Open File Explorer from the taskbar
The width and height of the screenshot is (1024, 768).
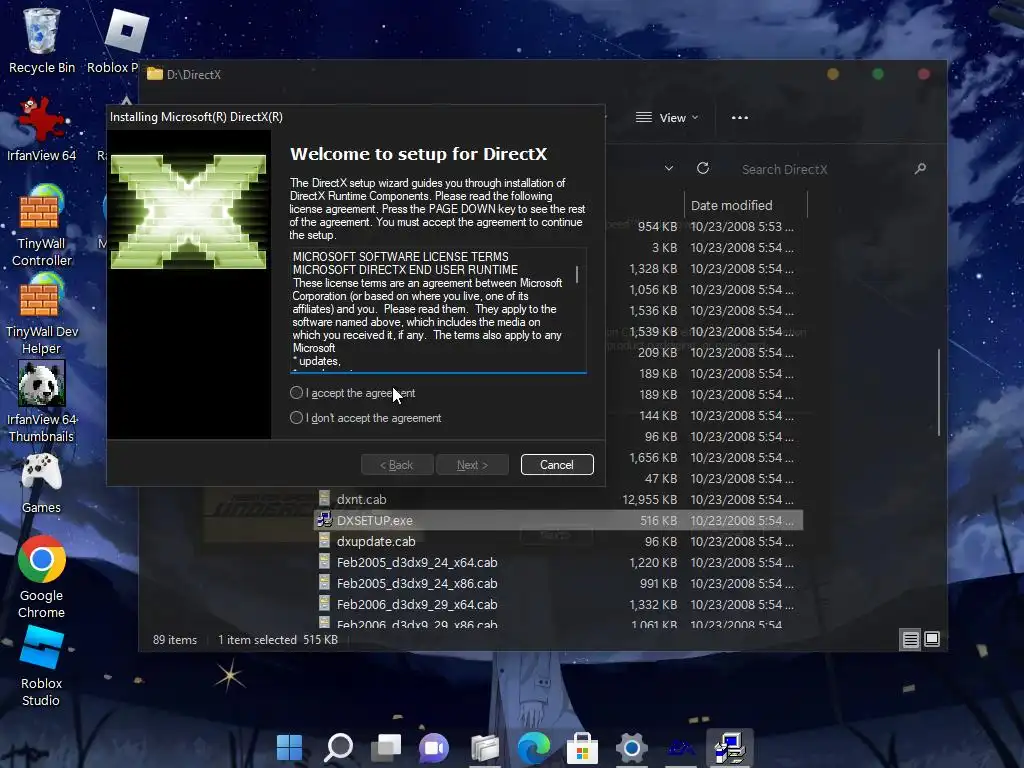pyautogui.click(x=485, y=747)
